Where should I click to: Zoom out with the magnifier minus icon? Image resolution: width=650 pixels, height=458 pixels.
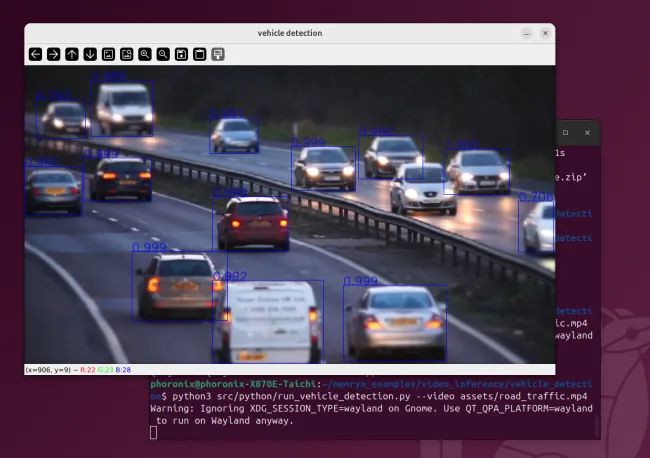pos(163,54)
